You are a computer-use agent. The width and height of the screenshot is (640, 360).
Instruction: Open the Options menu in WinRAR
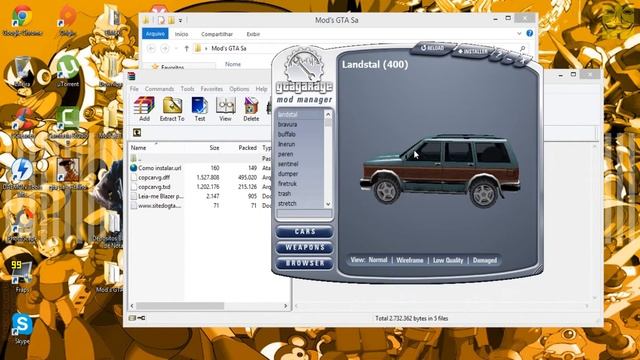239,89
